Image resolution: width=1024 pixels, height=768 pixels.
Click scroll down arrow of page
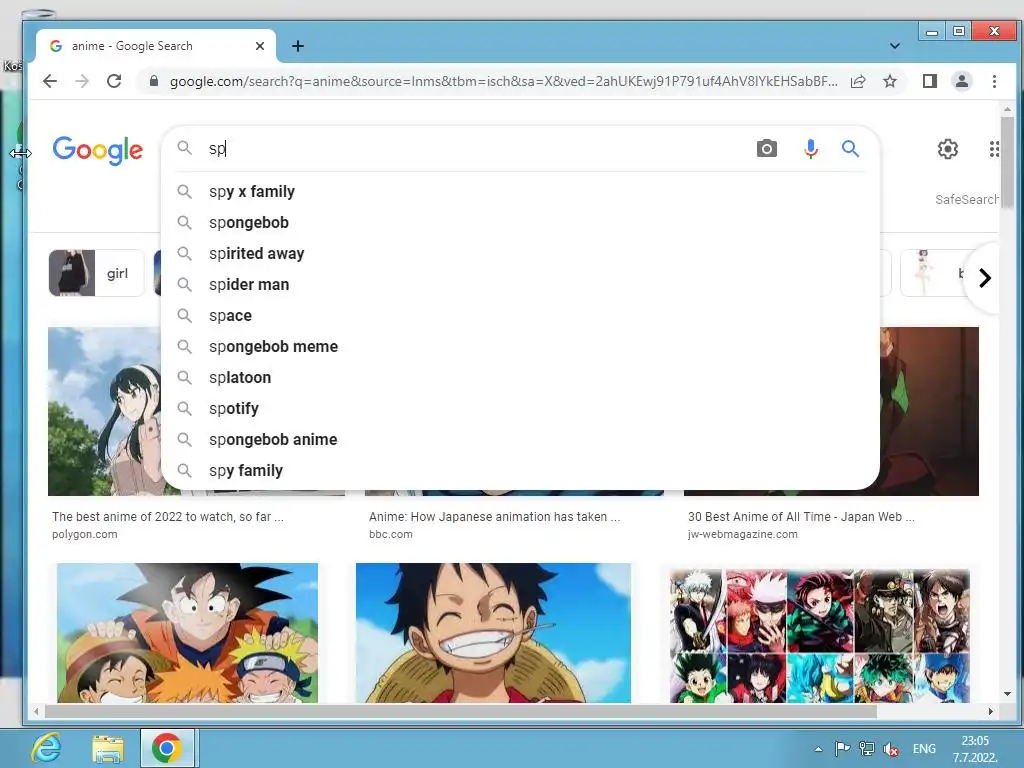[x=1006, y=694]
